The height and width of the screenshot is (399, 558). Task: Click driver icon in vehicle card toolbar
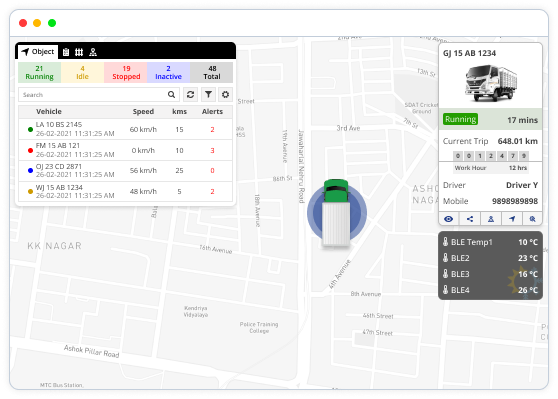pos(491,219)
